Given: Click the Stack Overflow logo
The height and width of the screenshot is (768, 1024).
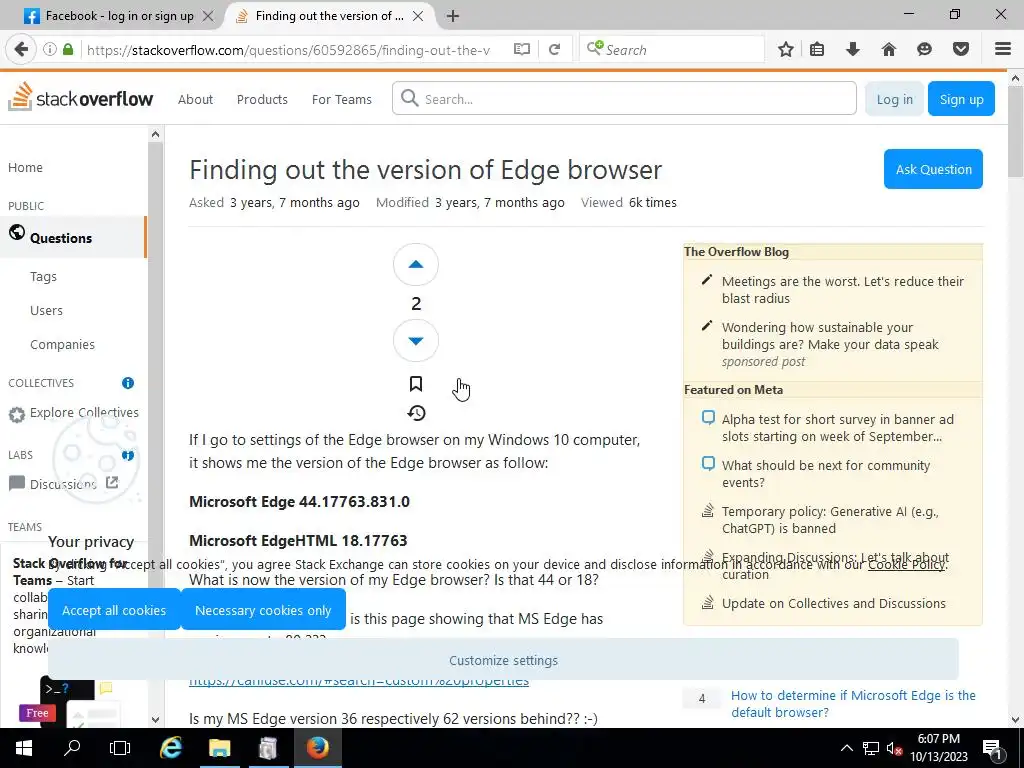Looking at the screenshot, I should point(80,98).
